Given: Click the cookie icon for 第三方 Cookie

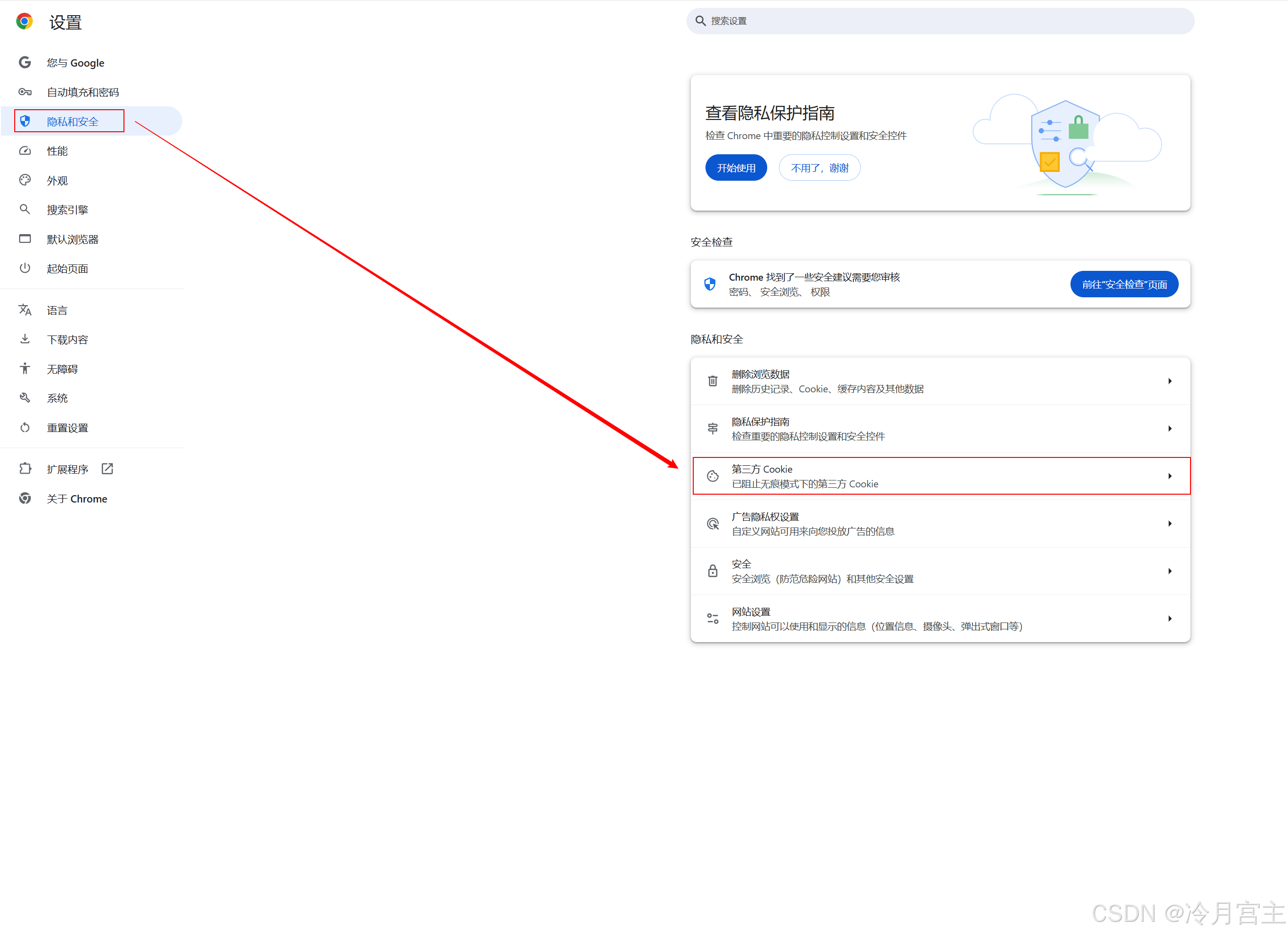Looking at the screenshot, I should [x=713, y=477].
